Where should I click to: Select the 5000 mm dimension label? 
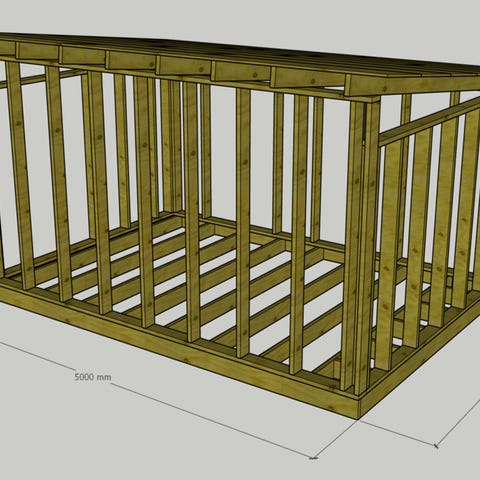pos(93,377)
